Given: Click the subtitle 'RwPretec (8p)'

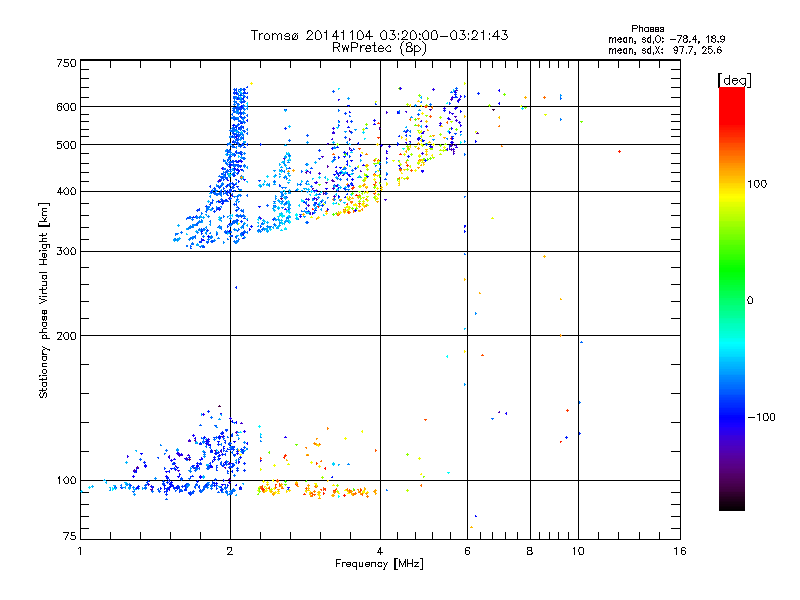Looking at the screenshot, I should [379, 48].
